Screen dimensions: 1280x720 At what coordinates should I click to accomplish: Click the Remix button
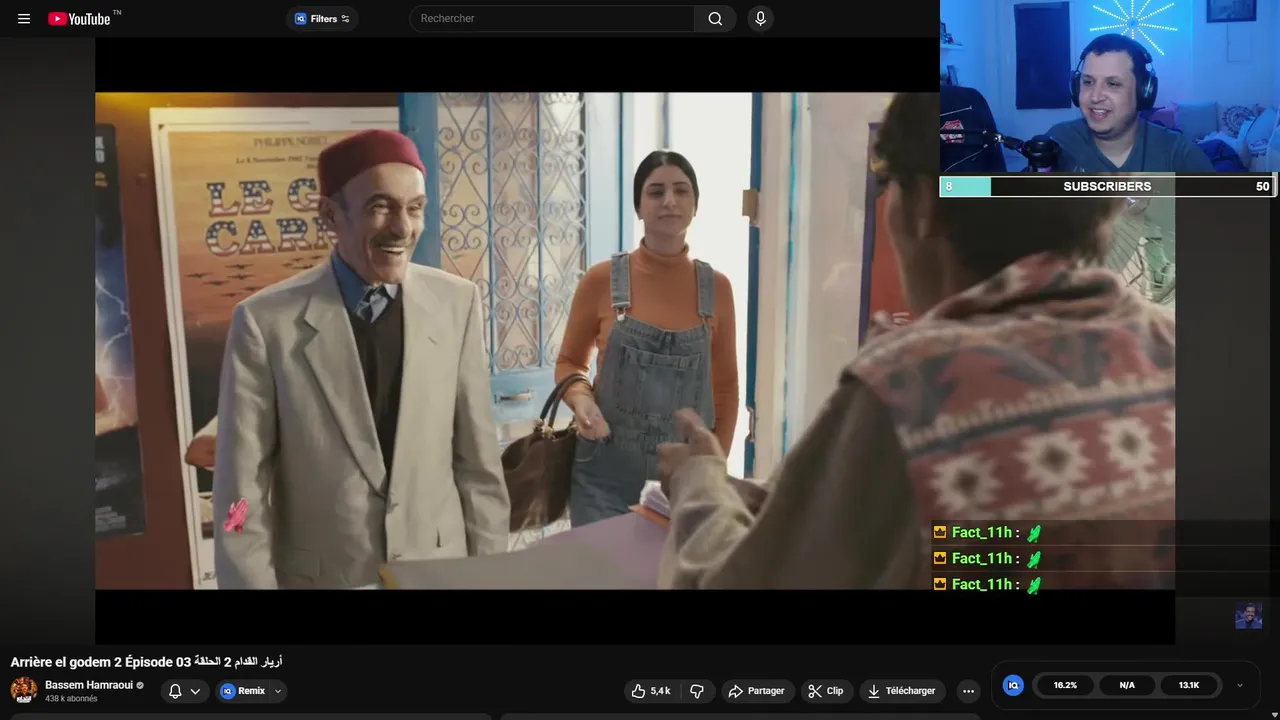click(x=243, y=691)
